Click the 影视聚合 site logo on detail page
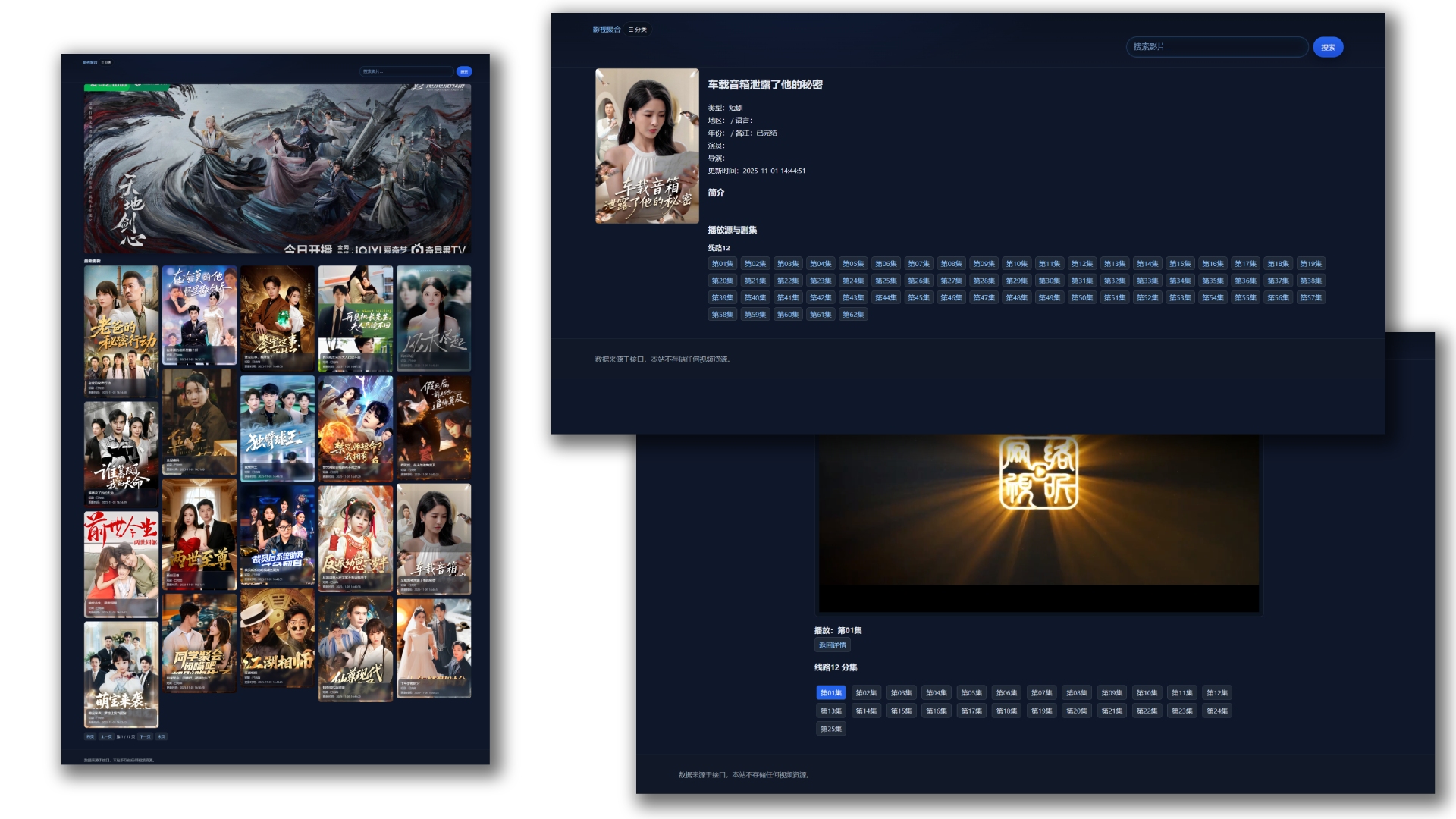 point(606,30)
